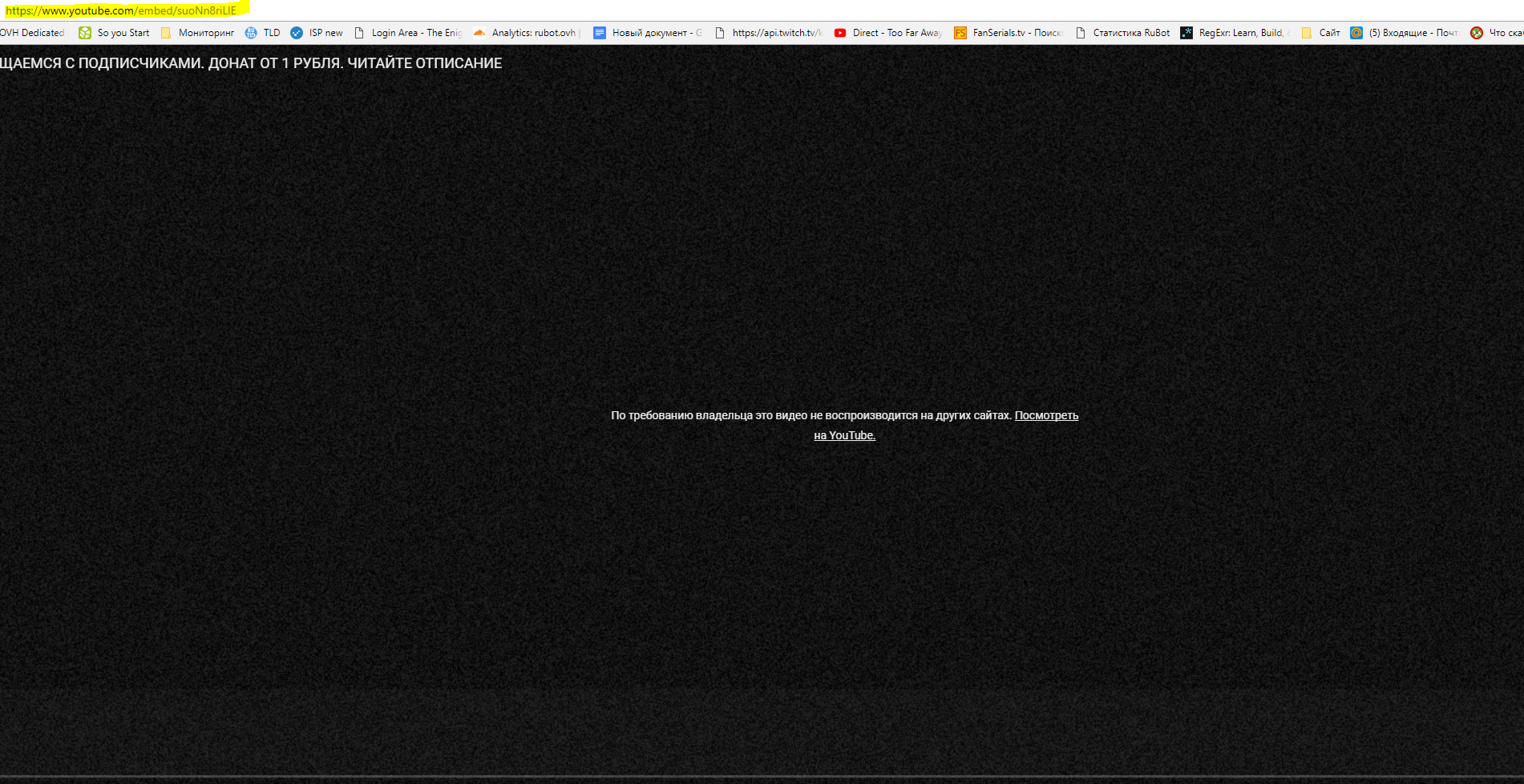Screen dimensions: 1524x784
Task: Open the api.twitch.tv bookmark
Action: click(x=776, y=33)
